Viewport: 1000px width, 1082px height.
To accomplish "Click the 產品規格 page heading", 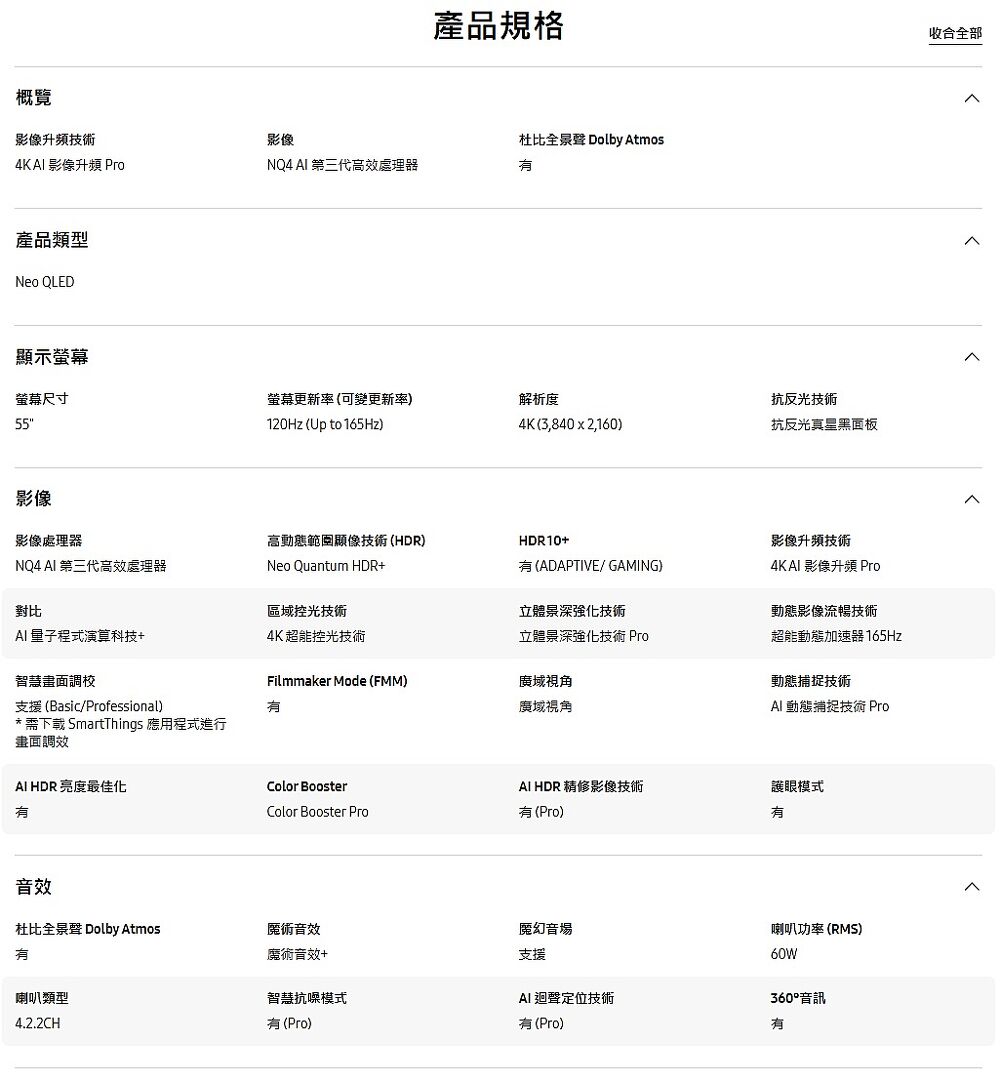I will 498,26.
